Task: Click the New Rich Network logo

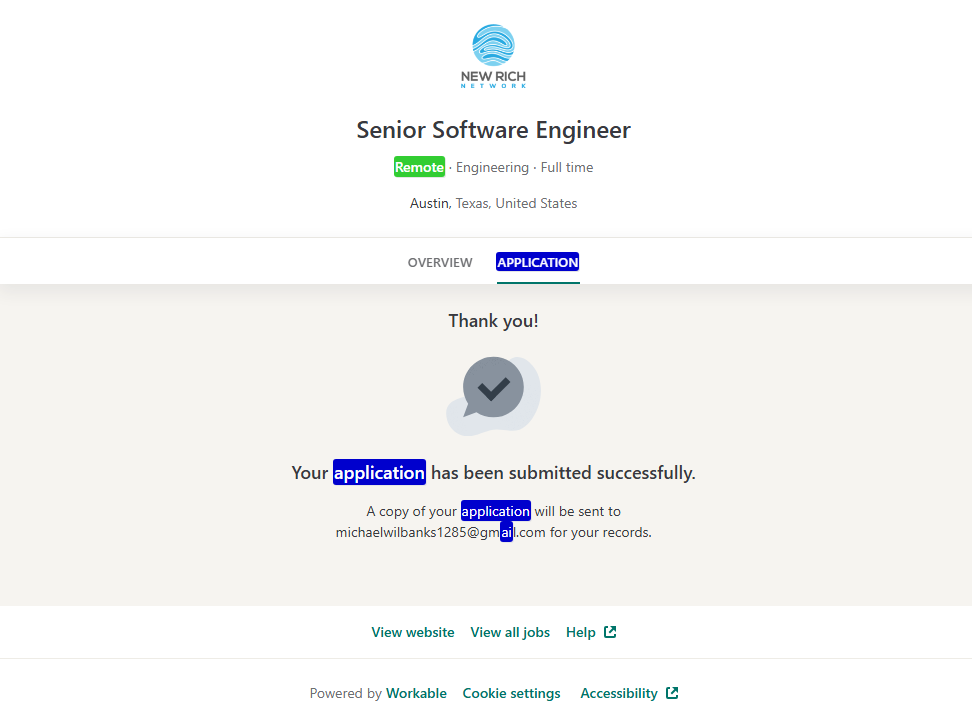Action: coord(493,57)
